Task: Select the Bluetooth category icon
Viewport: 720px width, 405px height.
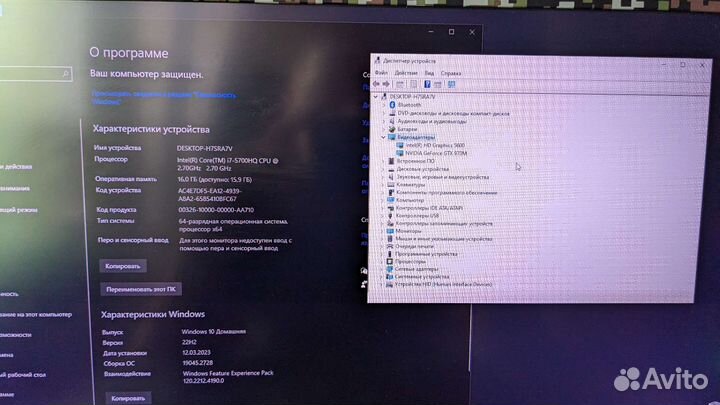Action: tap(392, 105)
